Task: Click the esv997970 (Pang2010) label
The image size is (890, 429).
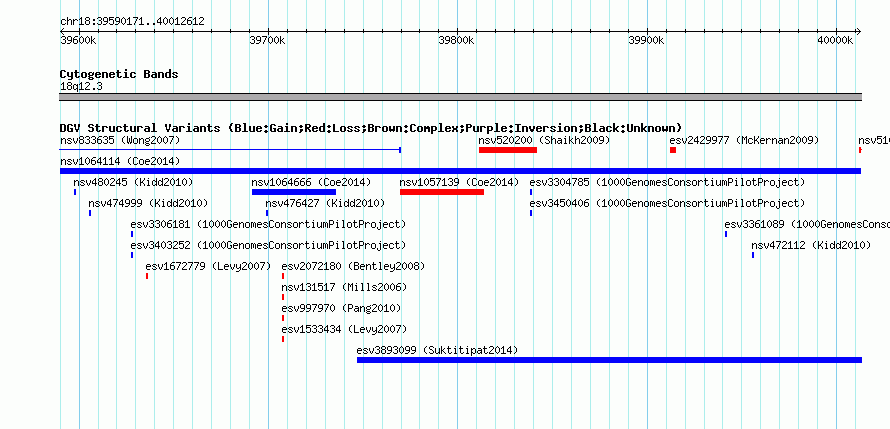Action: pyautogui.click(x=341, y=308)
